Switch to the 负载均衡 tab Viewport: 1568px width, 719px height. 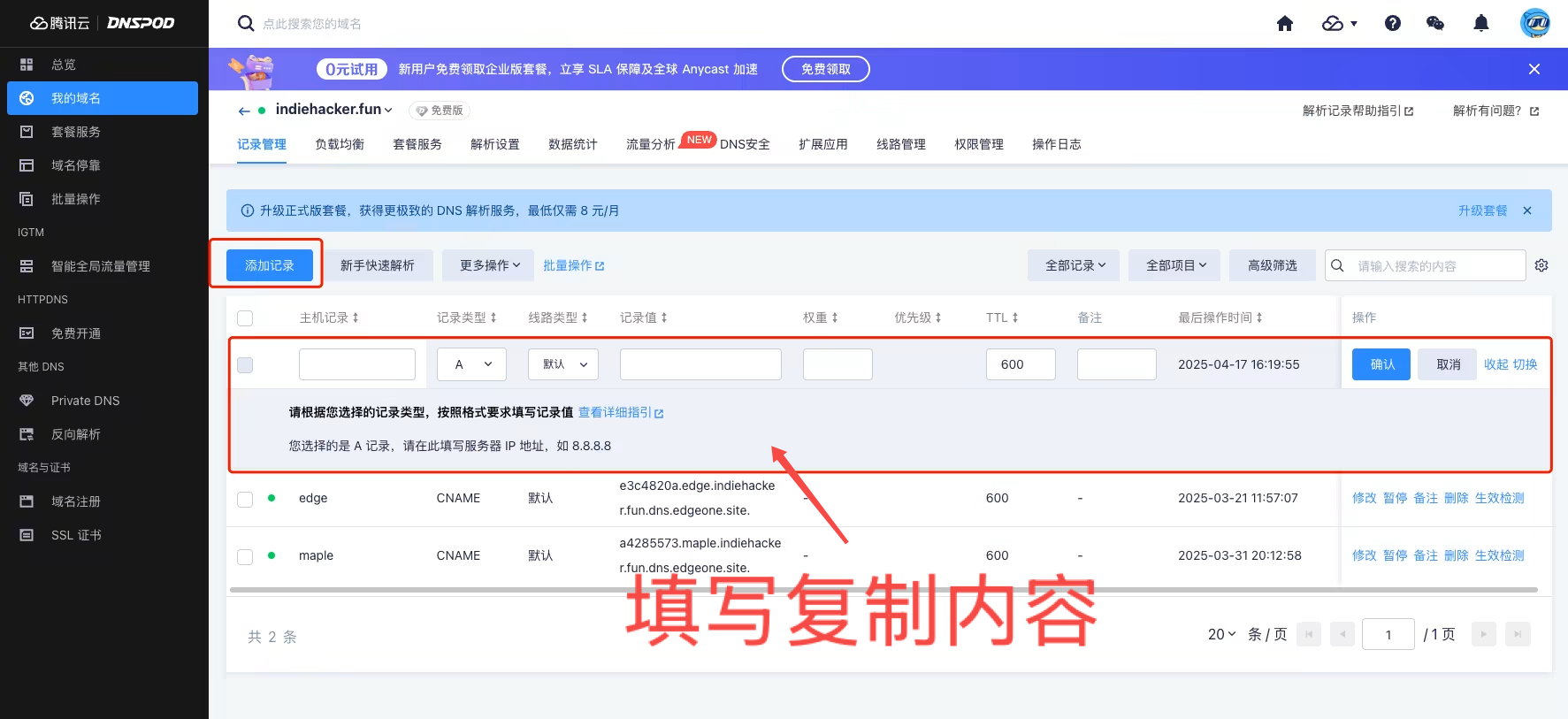[x=340, y=144]
